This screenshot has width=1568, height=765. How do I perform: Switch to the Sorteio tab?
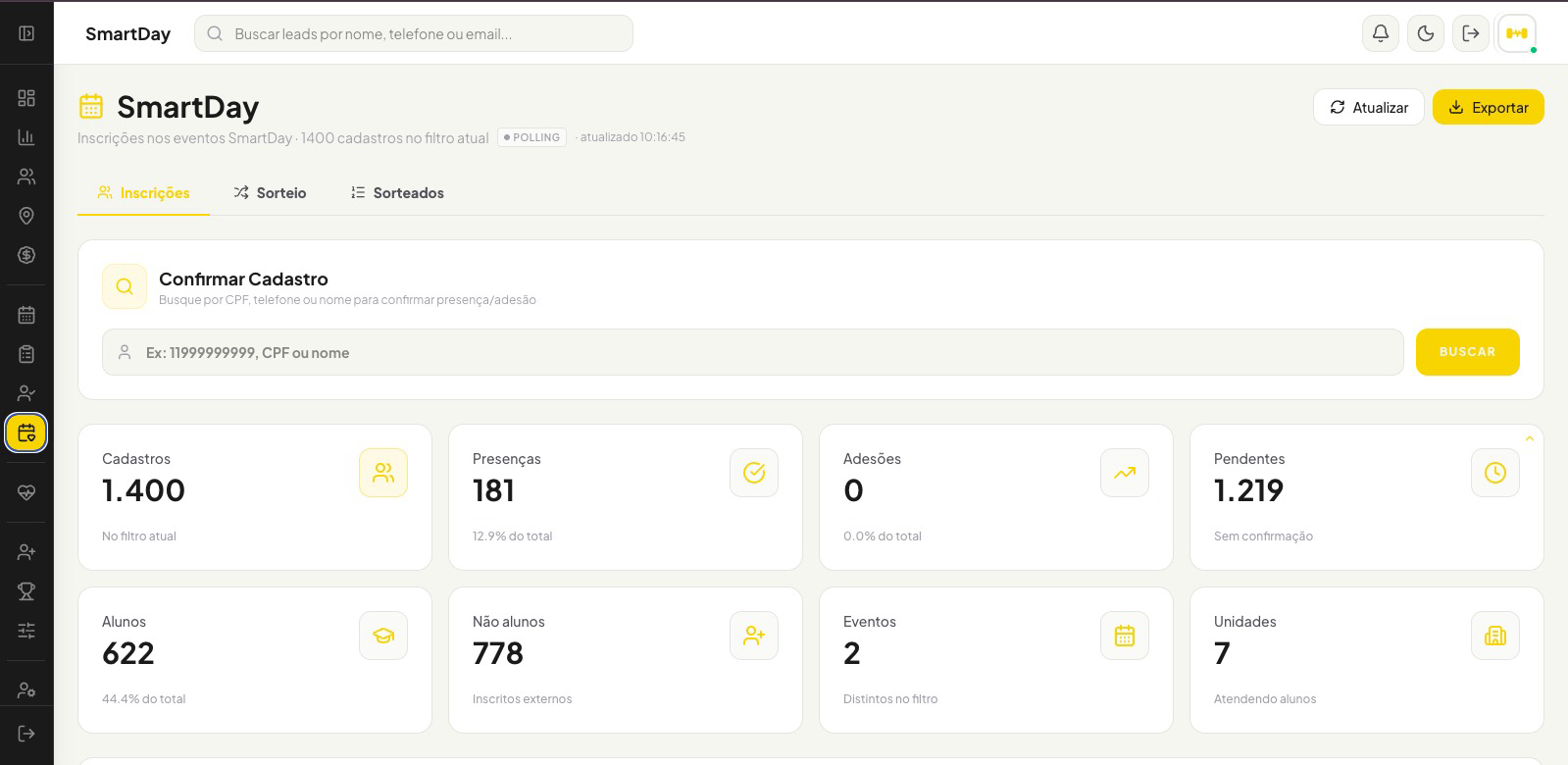(270, 192)
